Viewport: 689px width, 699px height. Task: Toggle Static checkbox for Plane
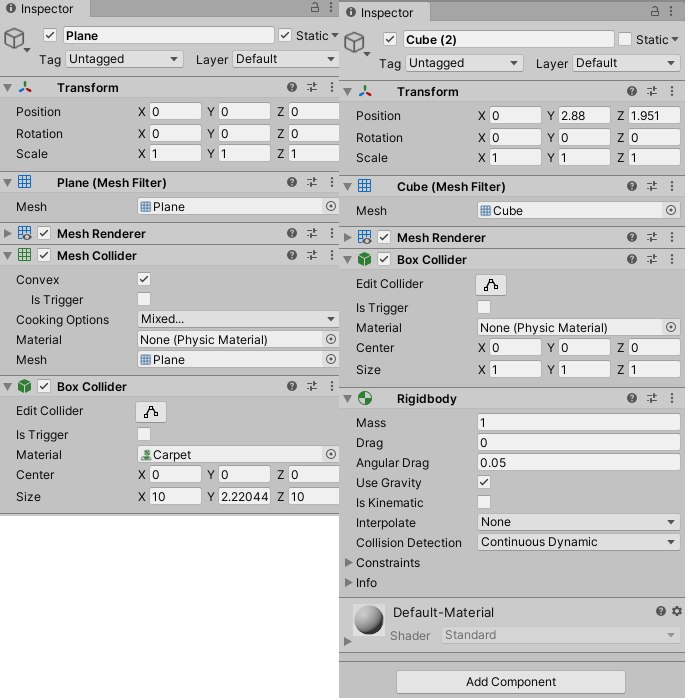(x=285, y=35)
